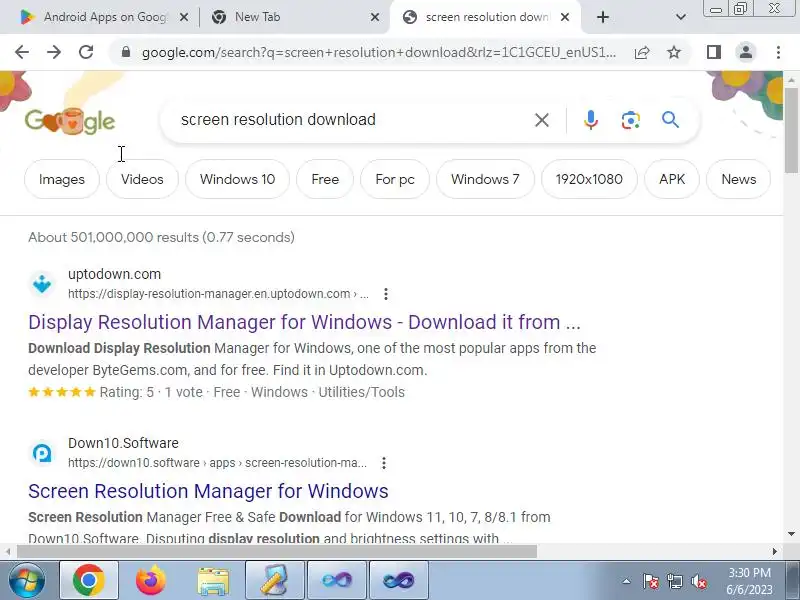This screenshot has width=800, height=600.
Task: Close the New Tab tab
Action: (374, 17)
